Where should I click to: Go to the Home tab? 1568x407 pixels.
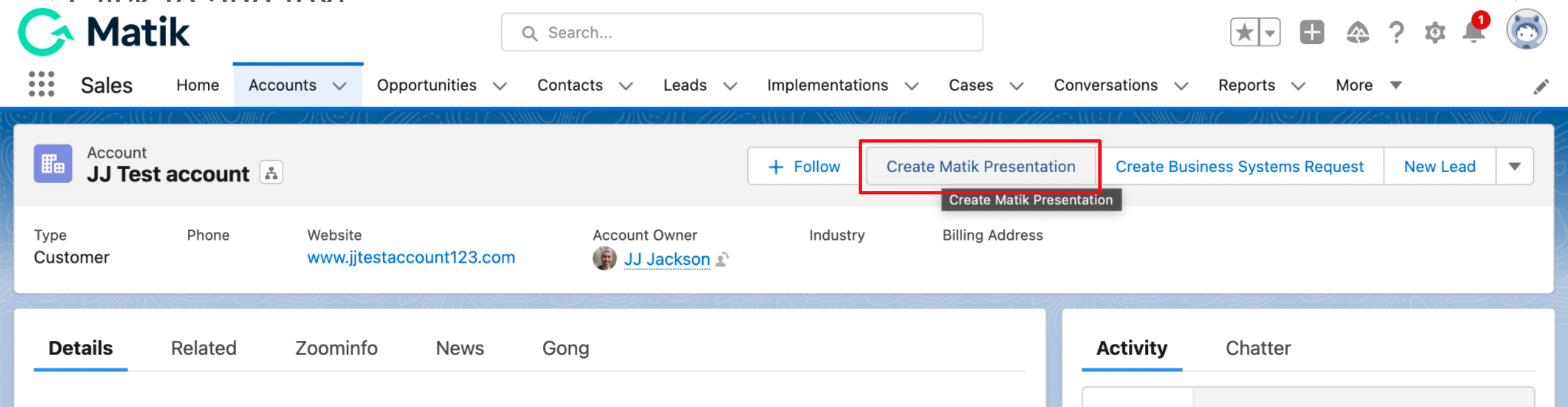197,85
